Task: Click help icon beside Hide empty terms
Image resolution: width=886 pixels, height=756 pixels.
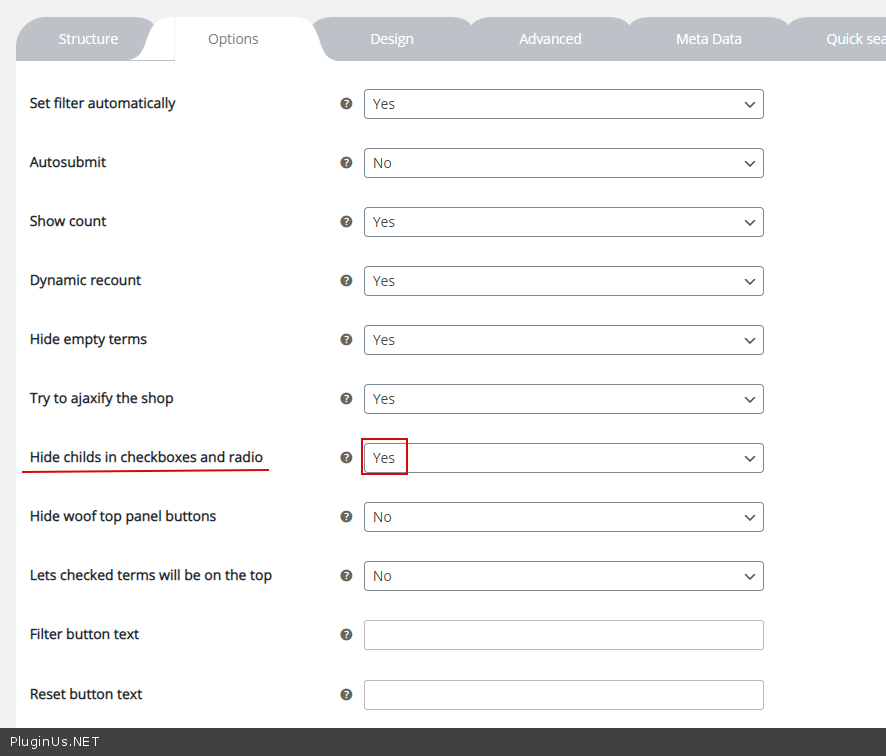Action: (346, 339)
